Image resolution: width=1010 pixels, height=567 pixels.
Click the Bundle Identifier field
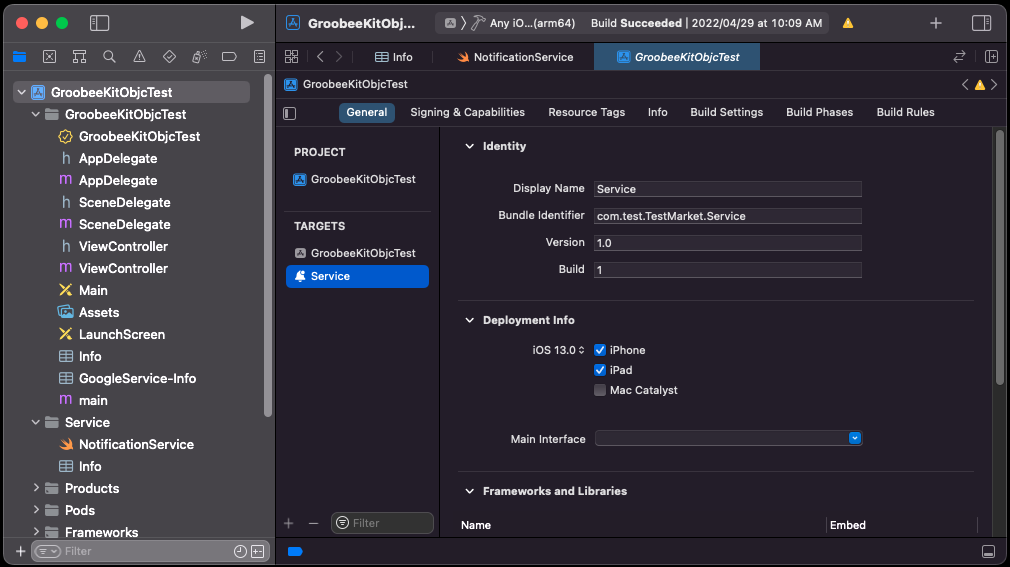tap(727, 216)
